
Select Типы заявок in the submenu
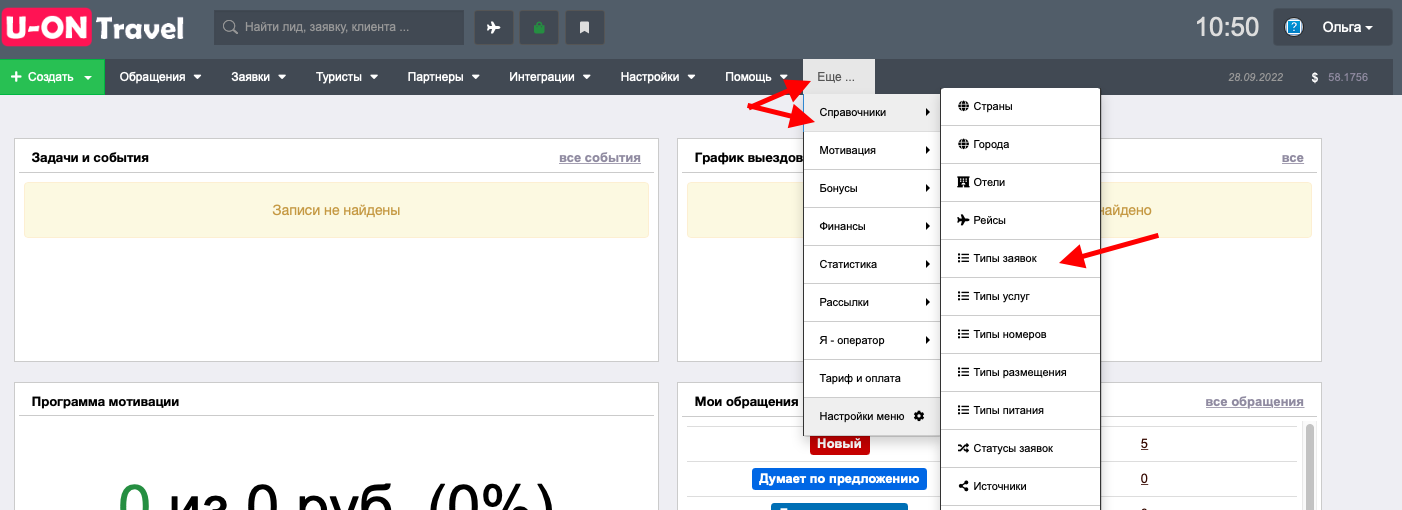(1020, 258)
